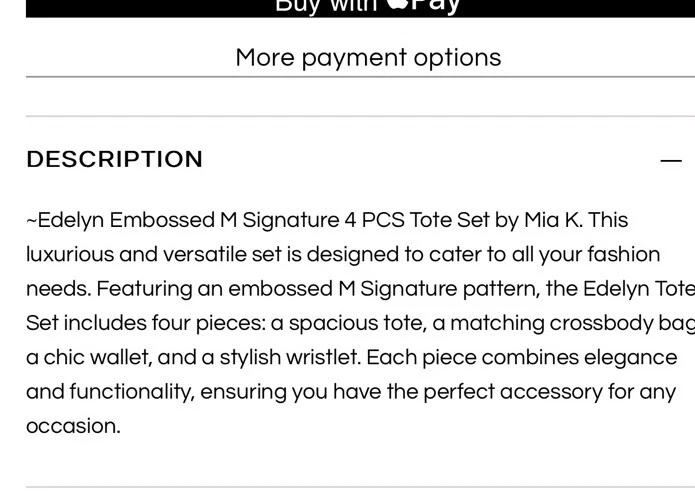Screen dimensions: 695x500
Task: Click the "chic wallet" phrase
Action: [84, 357]
